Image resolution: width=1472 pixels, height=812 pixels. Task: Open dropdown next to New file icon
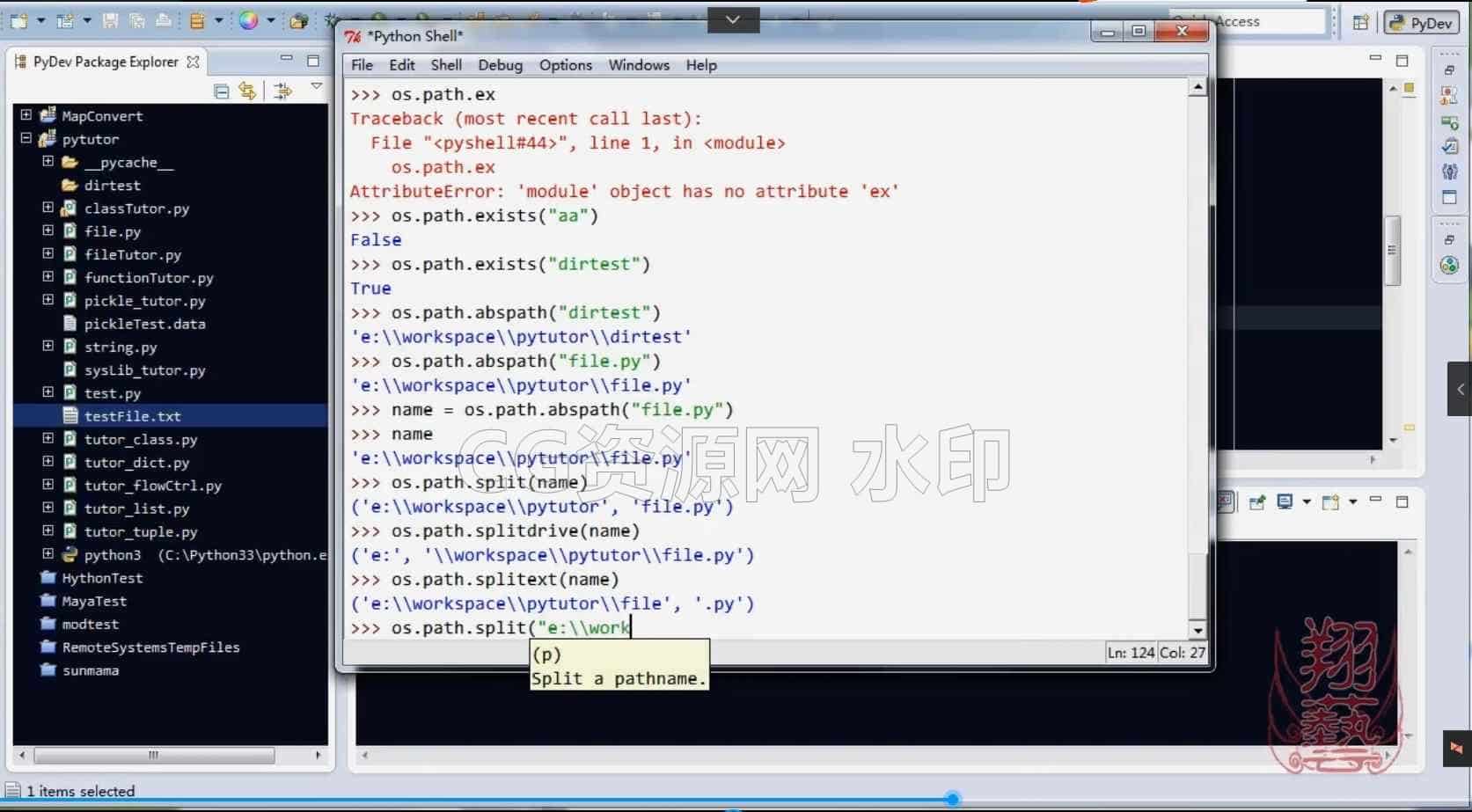click(x=40, y=20)
